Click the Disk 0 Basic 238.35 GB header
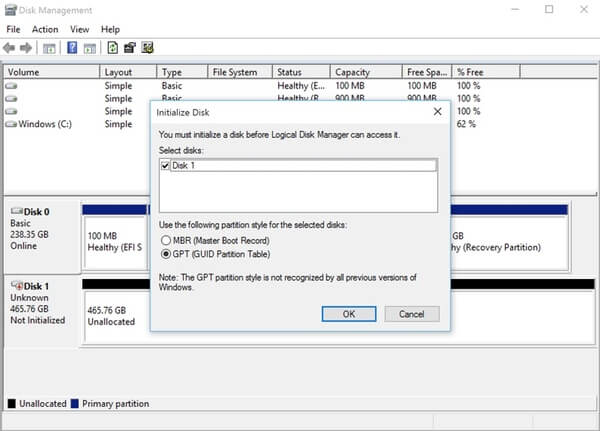The image size is (600, 431). 42,235
